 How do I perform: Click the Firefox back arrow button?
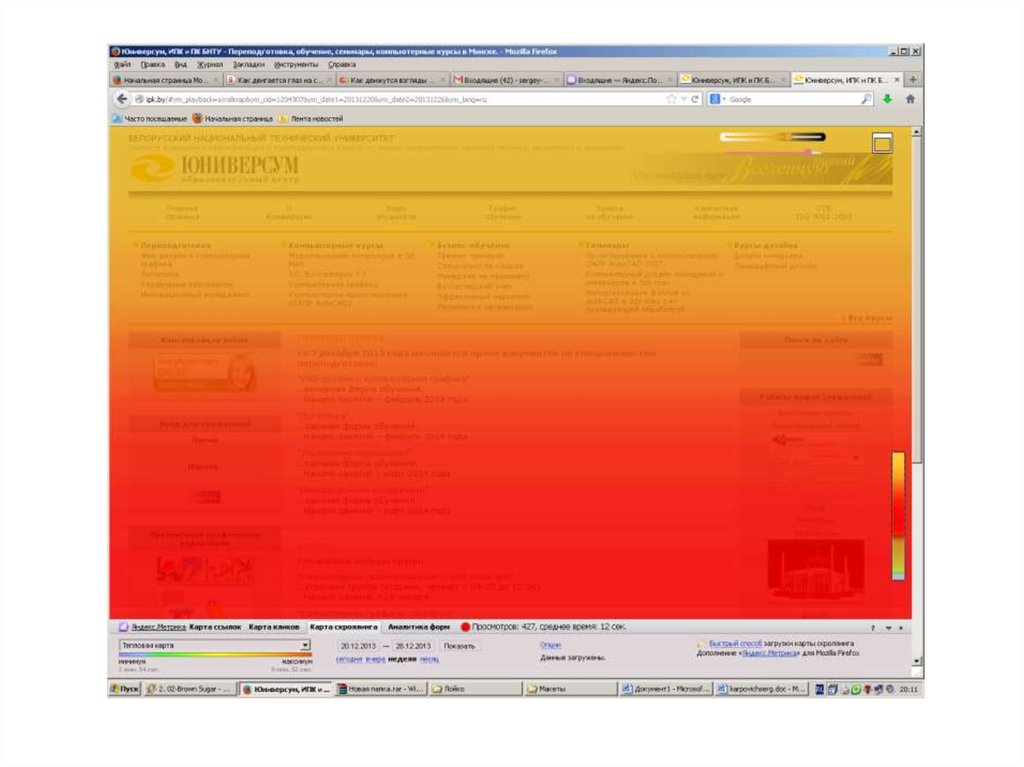coord(121,99)
